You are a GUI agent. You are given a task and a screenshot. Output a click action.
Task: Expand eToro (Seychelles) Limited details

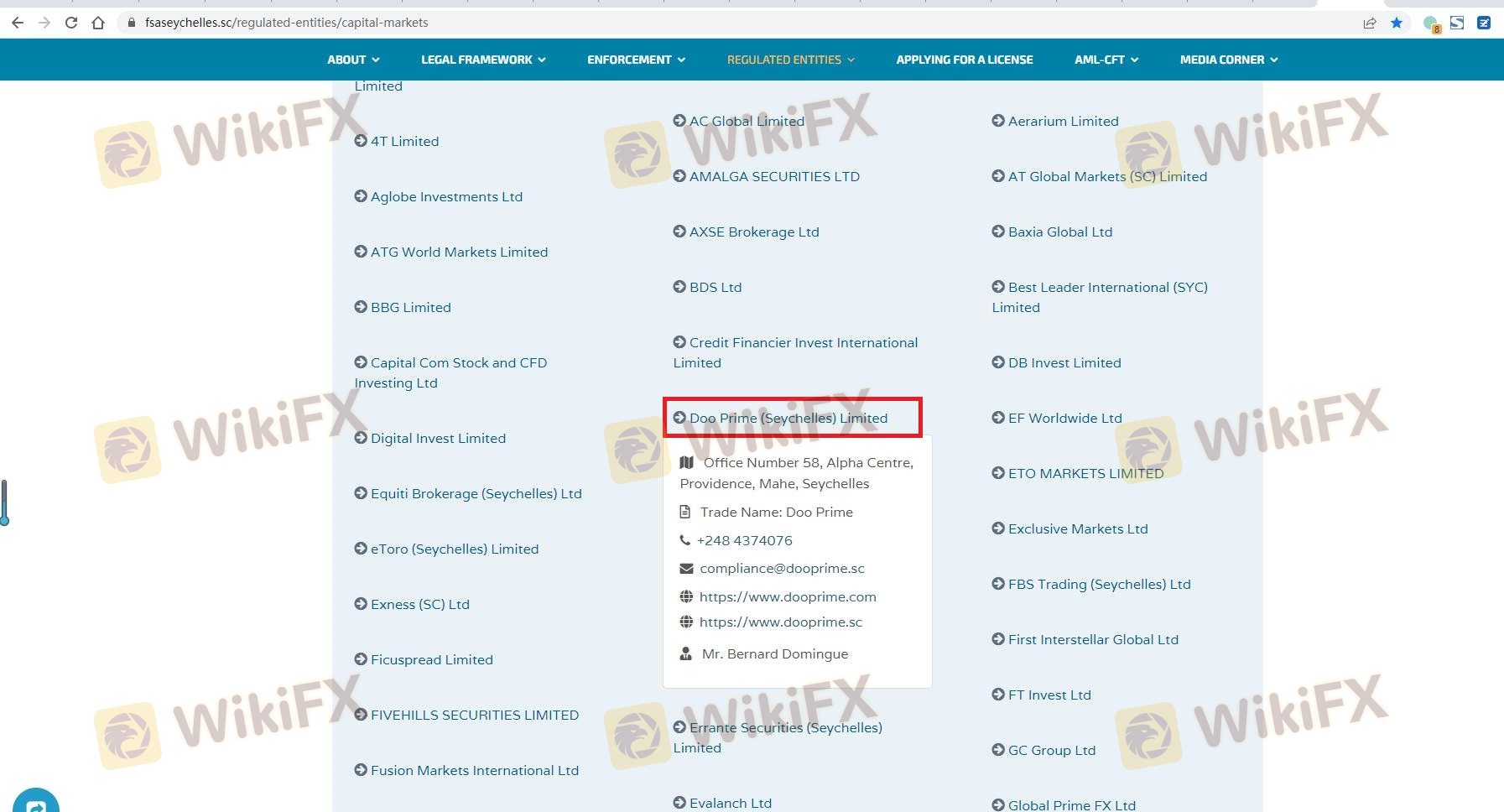pyautogui.click(x=454, y=549)
